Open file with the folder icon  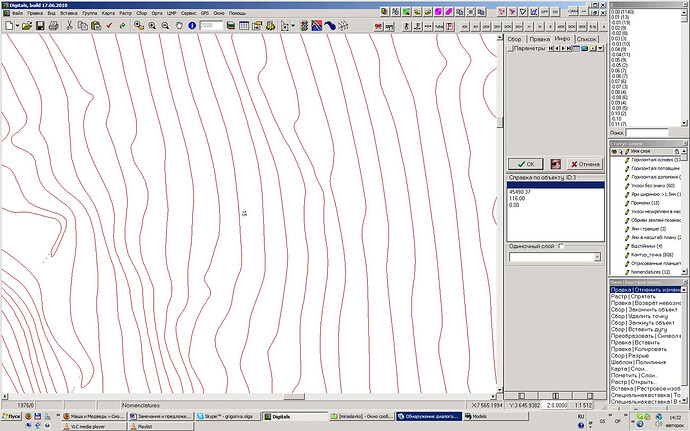click(x=27, y=26)
